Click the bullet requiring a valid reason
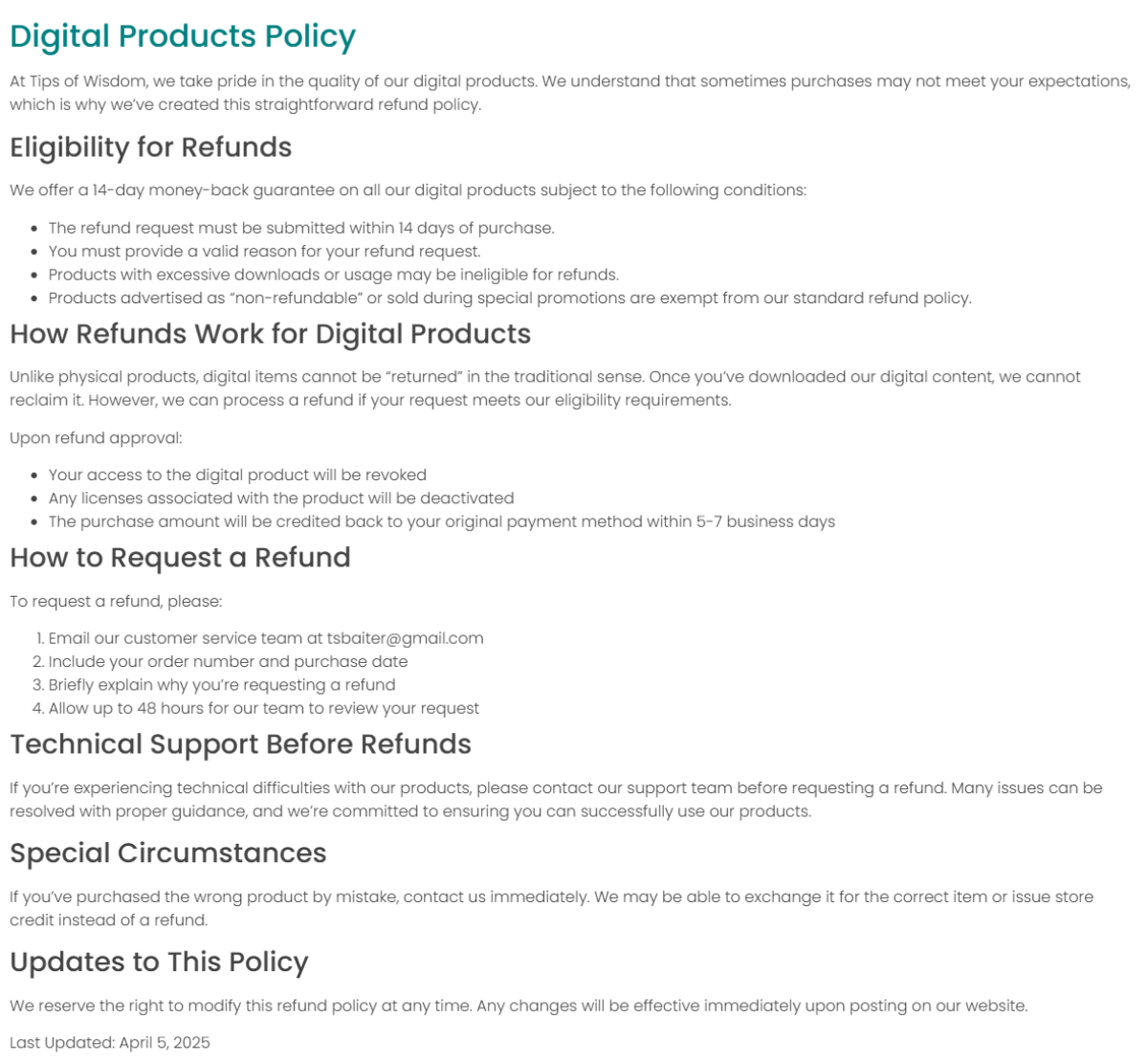 click(x=264, y=252)
